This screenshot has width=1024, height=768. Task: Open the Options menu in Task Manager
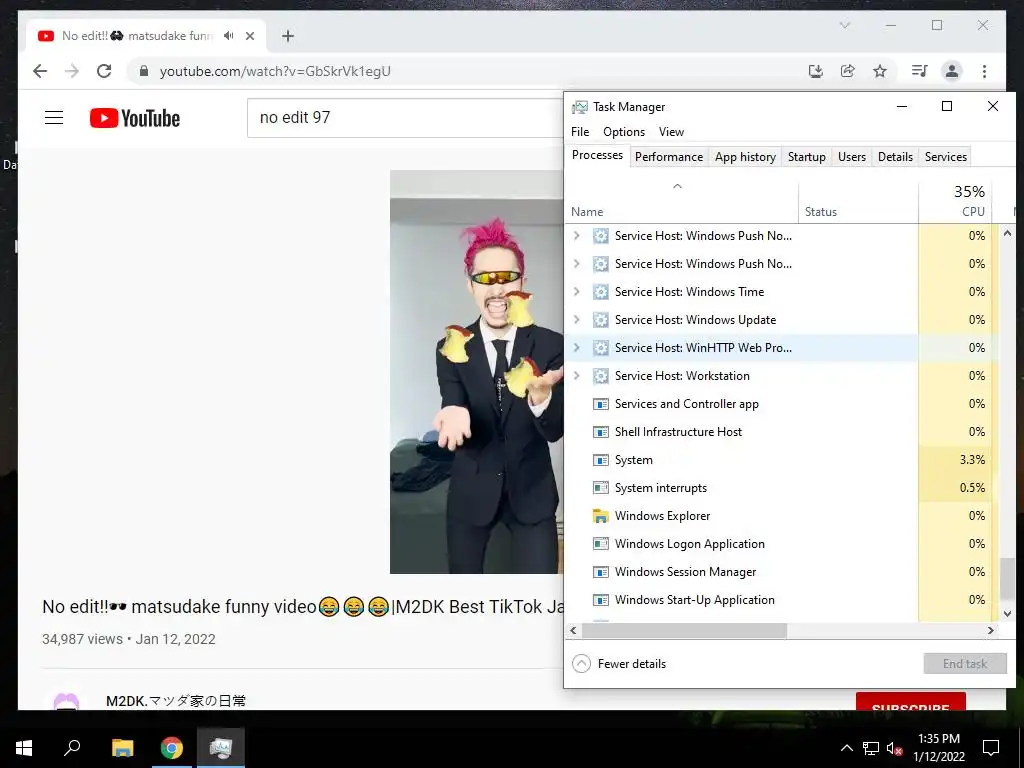624,132
